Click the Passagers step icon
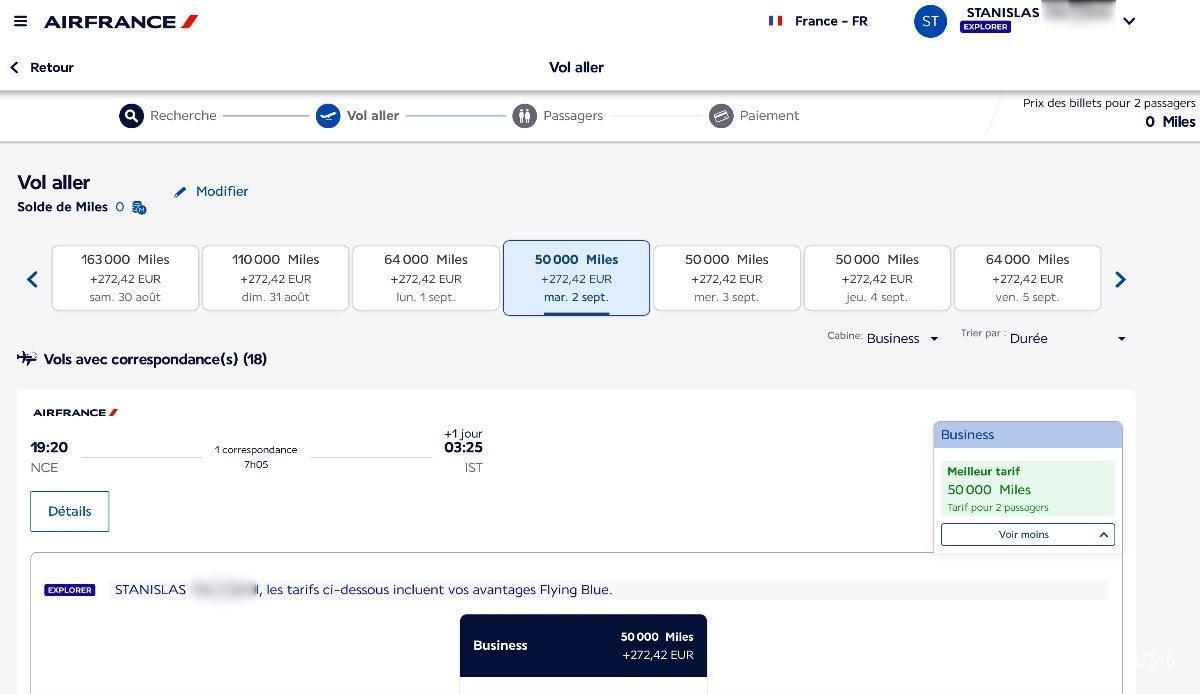This screenshot has width=1200, height=694. (x=525, y=116)
